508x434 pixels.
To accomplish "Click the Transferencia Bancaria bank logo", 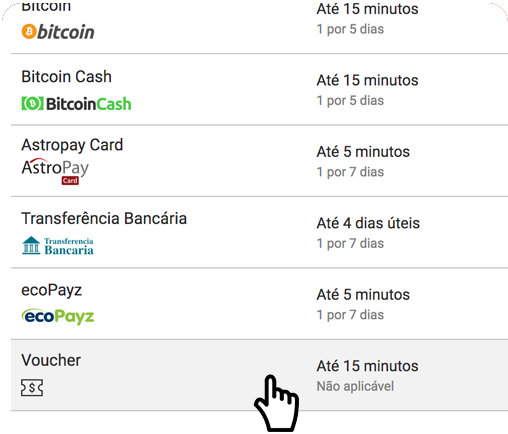I will click(x=58, y=246).
